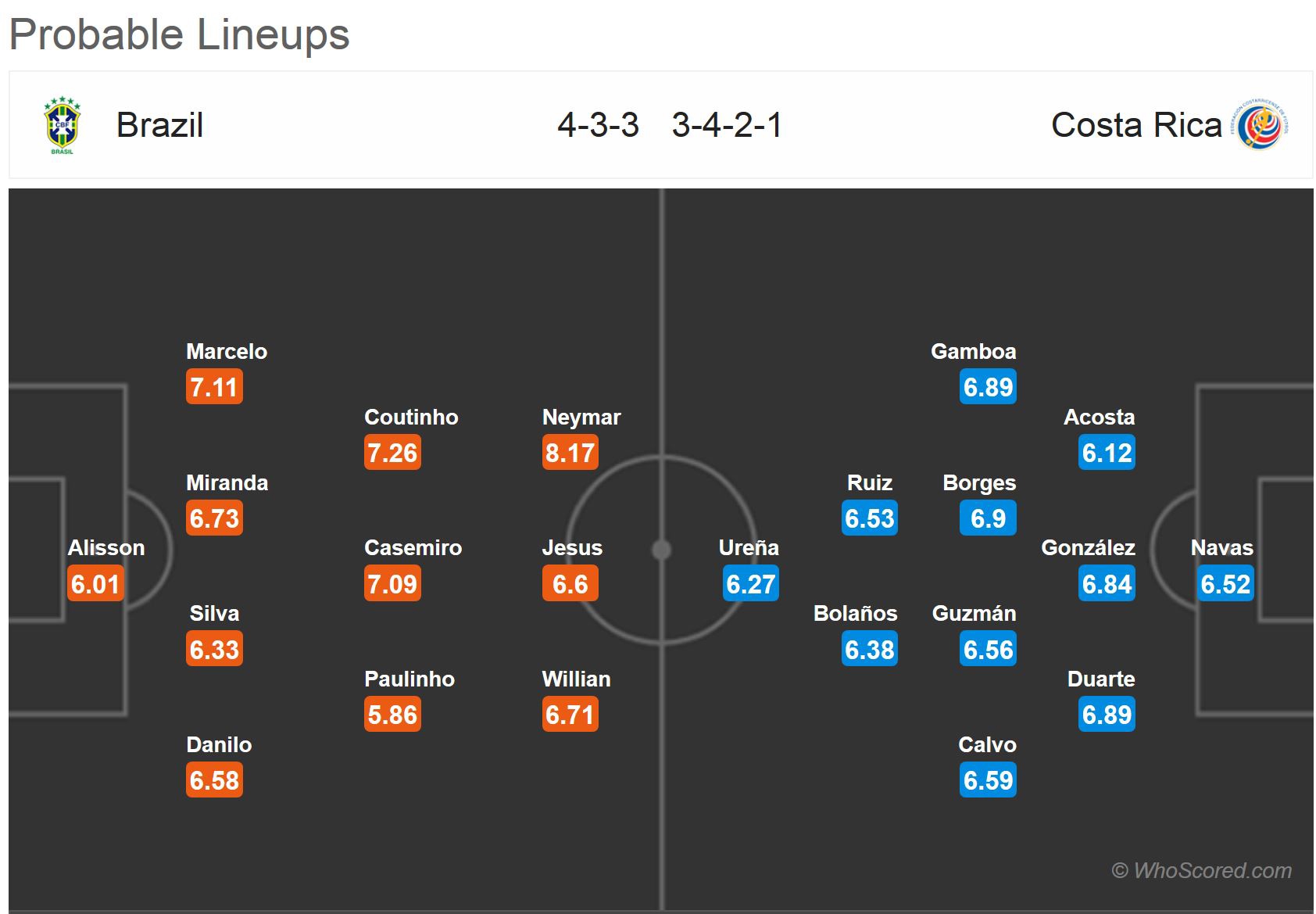Image resolution: width=1316 pixels, height=914 pixels.
Task: Open the Costa Rica team name link
Action: (1135, 125)
